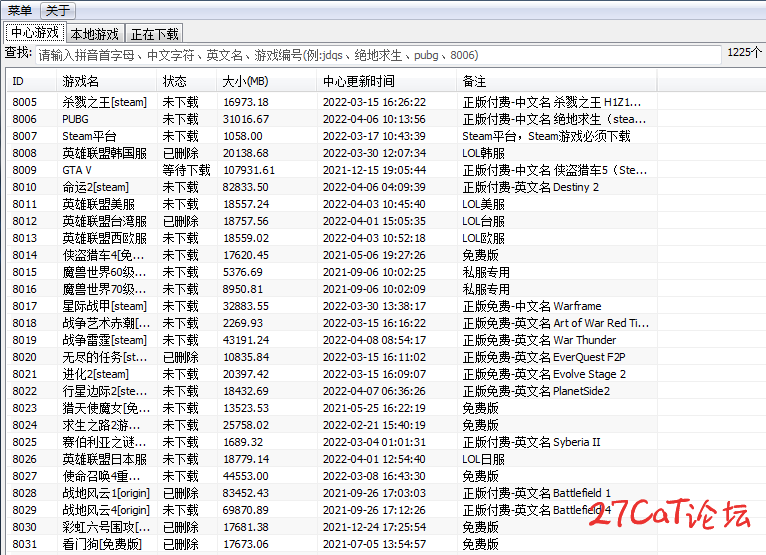This screenshot has height=555, width=766.
Task: Click the note LOL欧服
Action: pos(484,238)
